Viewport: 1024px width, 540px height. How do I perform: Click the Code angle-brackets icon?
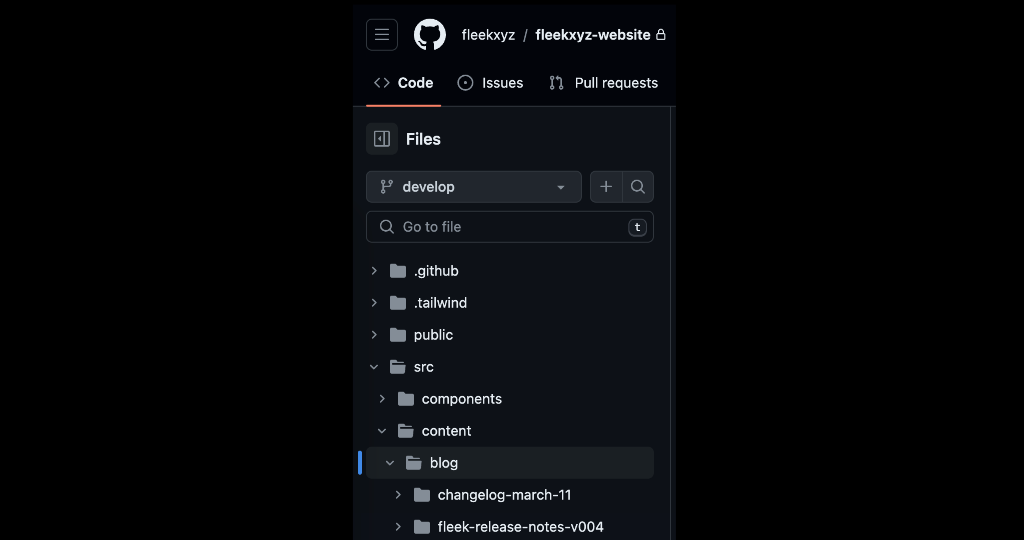point(381,83)
